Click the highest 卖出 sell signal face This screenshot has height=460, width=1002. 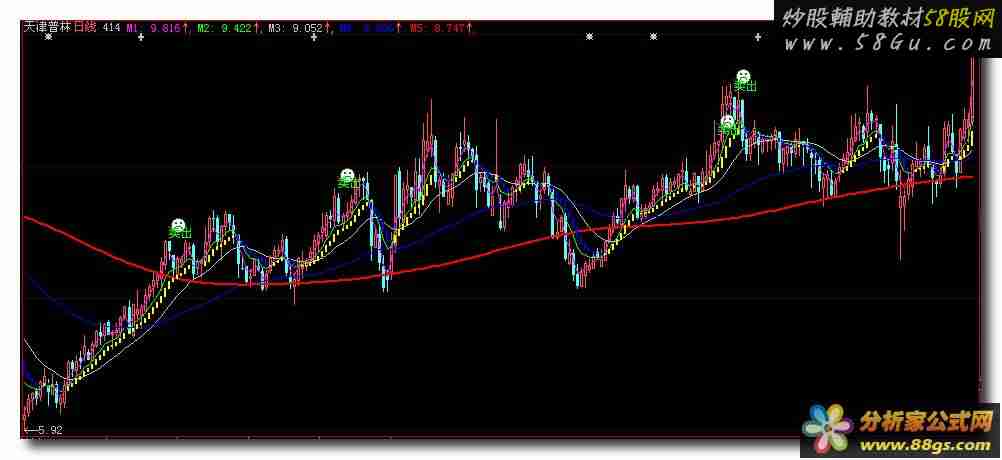click(x=743, y=76)
